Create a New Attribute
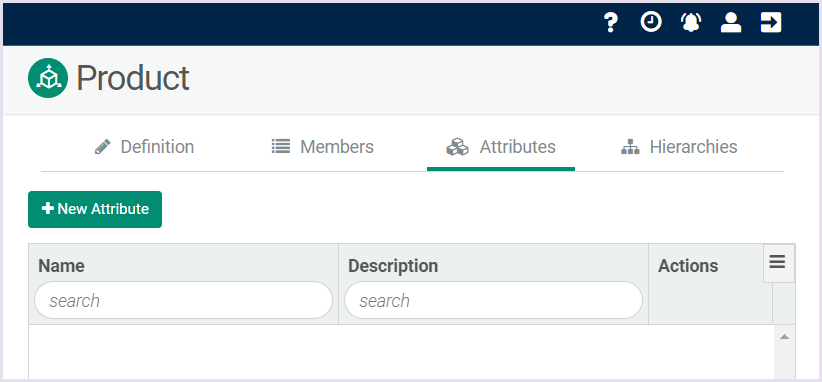The image size is (822, 382). click(95, 209)
